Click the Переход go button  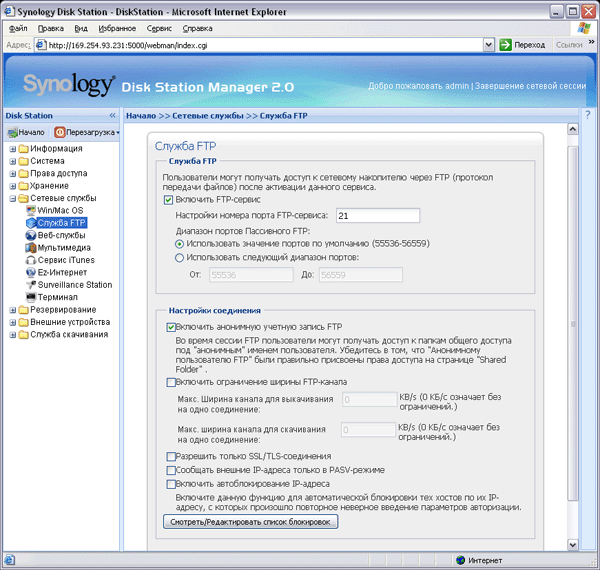(523, 45)
